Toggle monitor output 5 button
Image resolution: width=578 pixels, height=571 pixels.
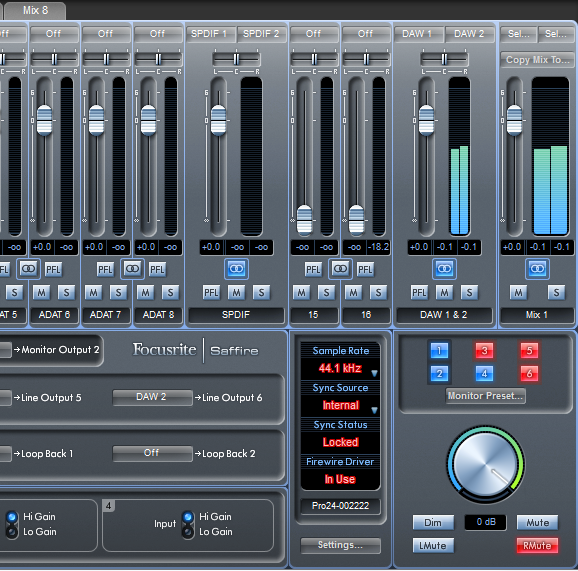(x=529, y=350)
